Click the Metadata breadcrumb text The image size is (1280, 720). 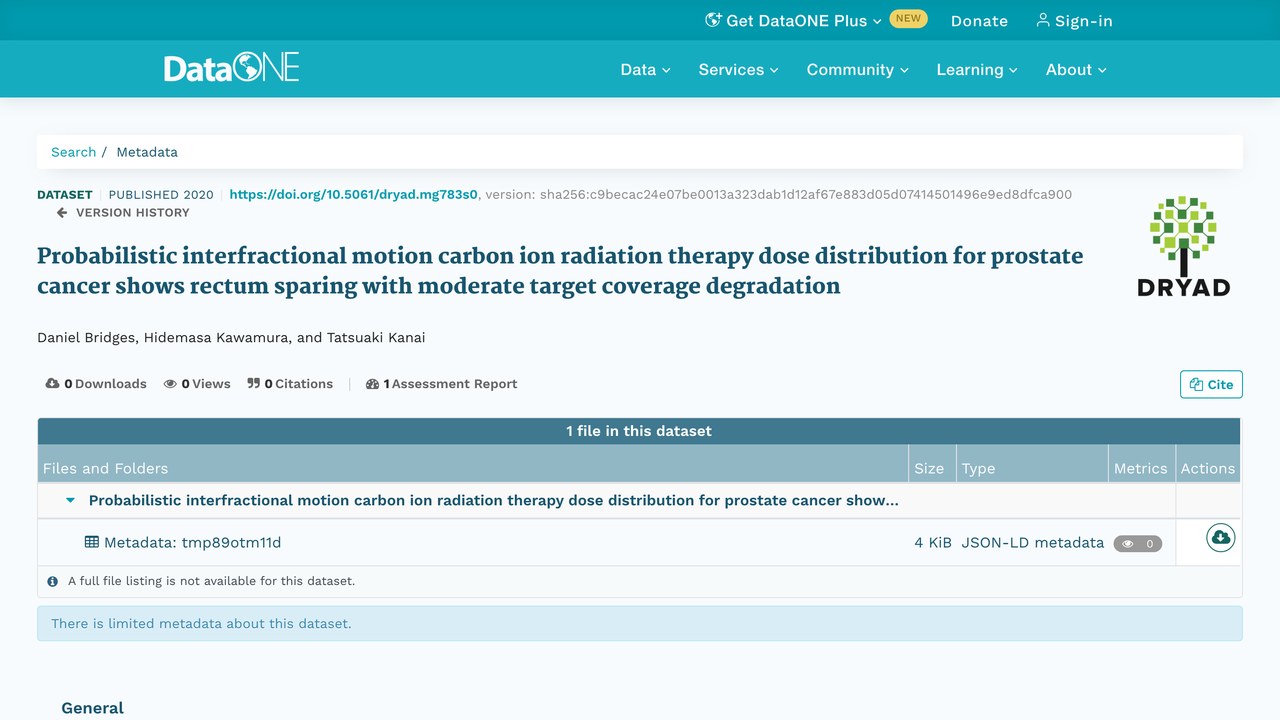click(x=147, y=152)
